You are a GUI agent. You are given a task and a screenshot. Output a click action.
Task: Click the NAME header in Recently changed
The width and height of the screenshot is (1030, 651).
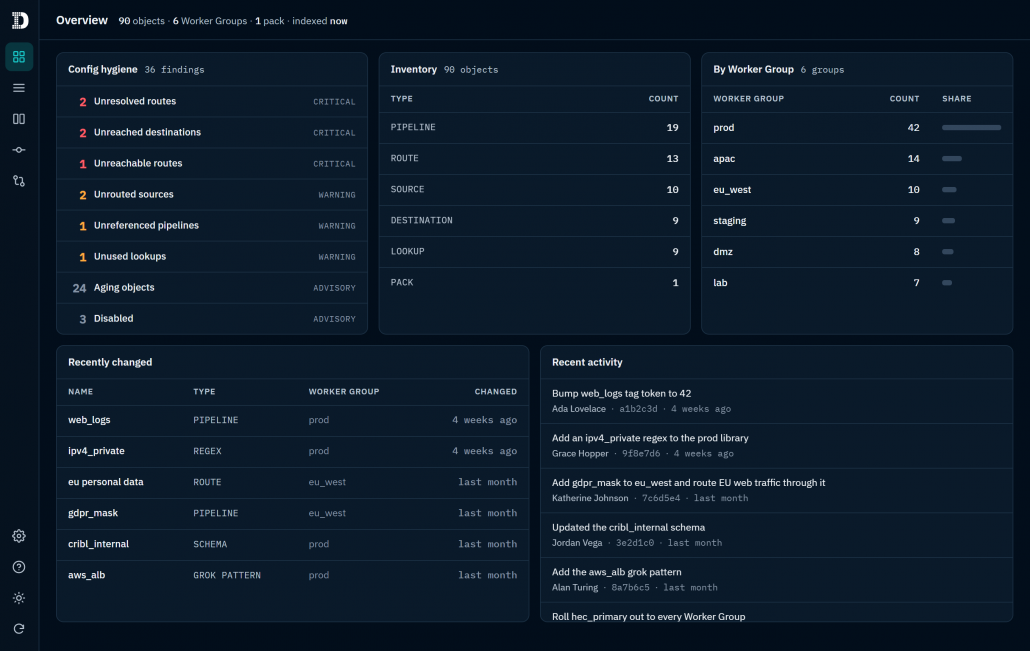pyautogui.click(x=80, y=392)
